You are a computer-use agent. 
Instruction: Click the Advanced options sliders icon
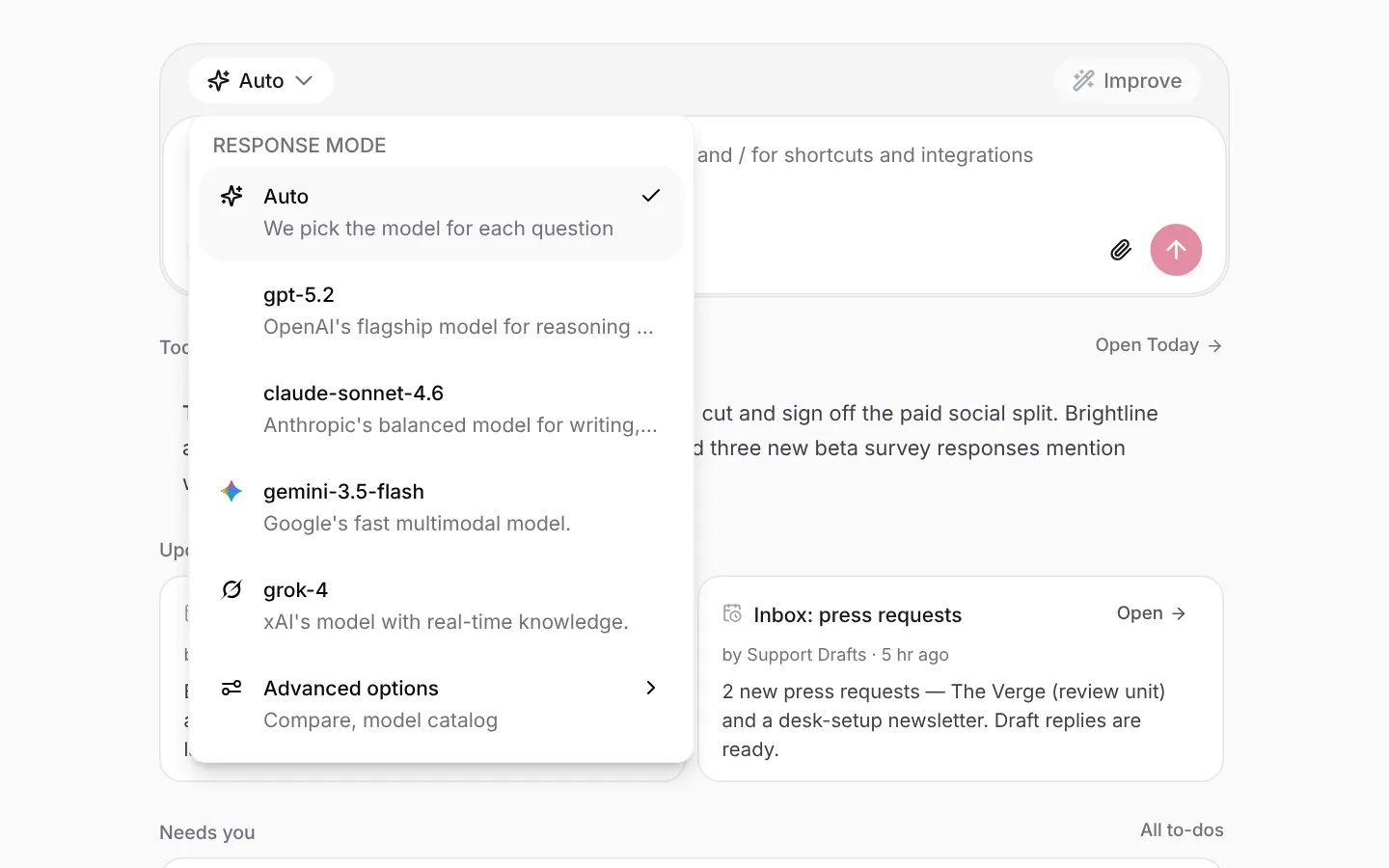click(231, 688)
